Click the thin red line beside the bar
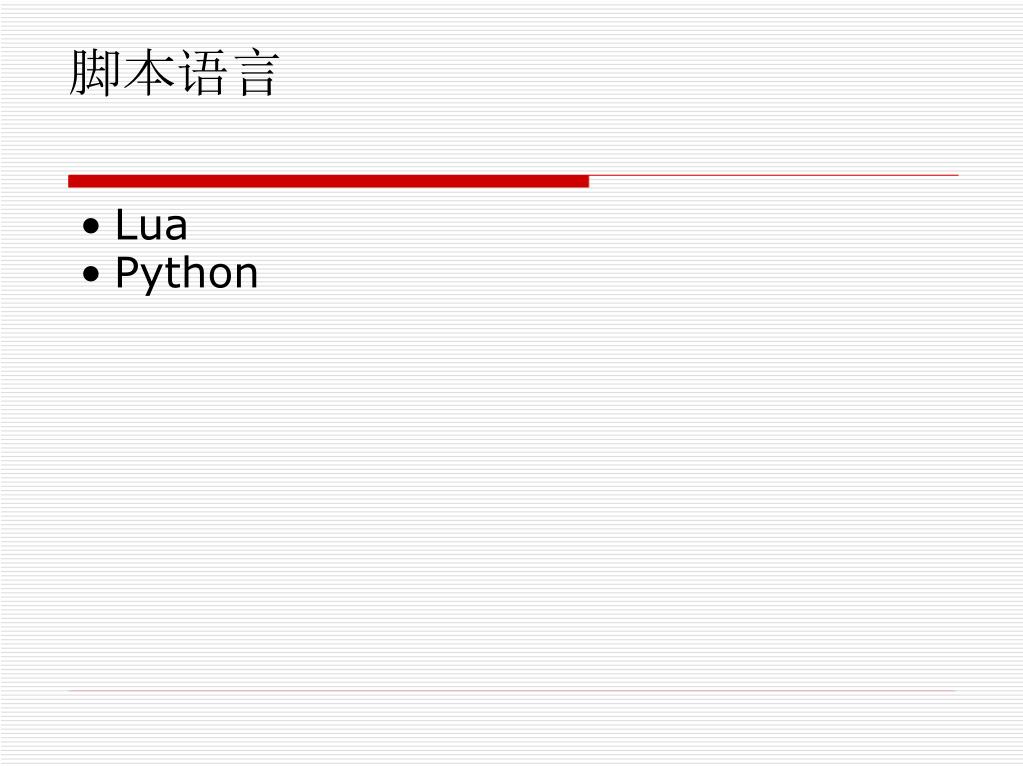 pos(774,175)
